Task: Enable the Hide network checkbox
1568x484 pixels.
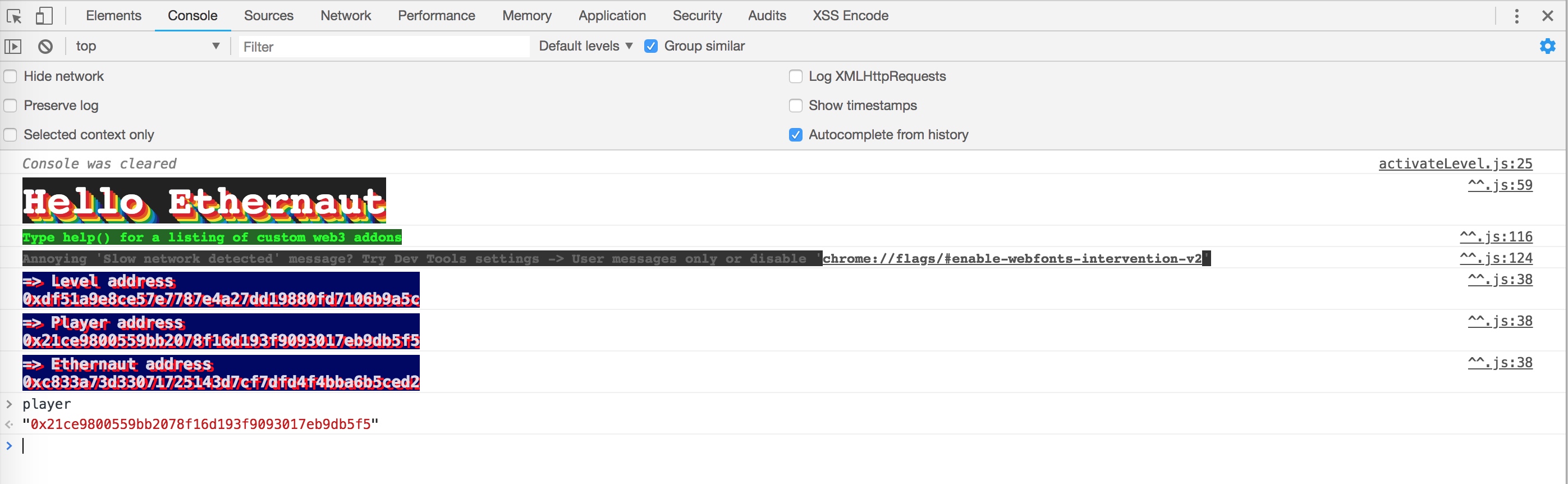Action: 10,77
